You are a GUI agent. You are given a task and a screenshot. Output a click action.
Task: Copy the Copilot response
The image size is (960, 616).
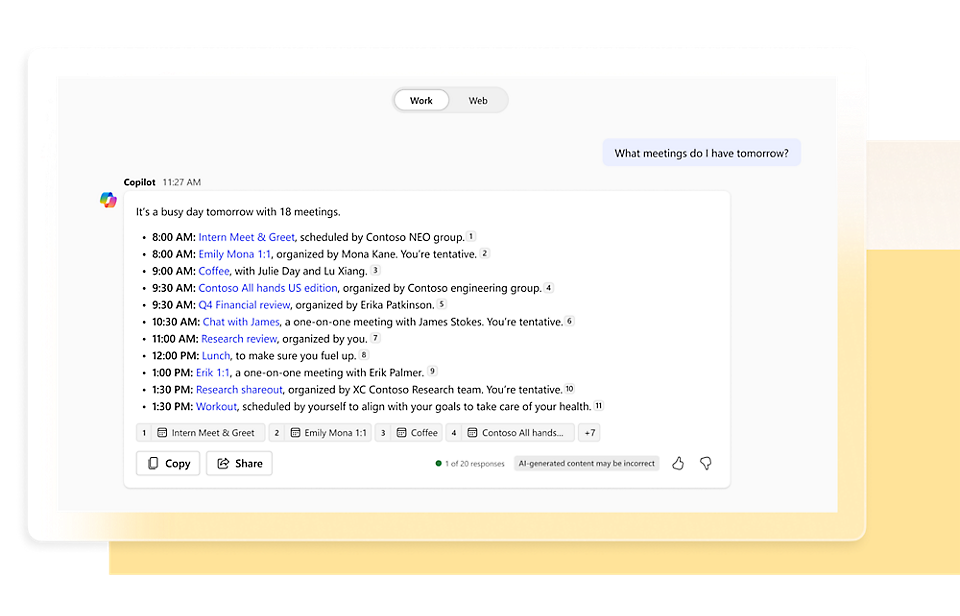168,464
